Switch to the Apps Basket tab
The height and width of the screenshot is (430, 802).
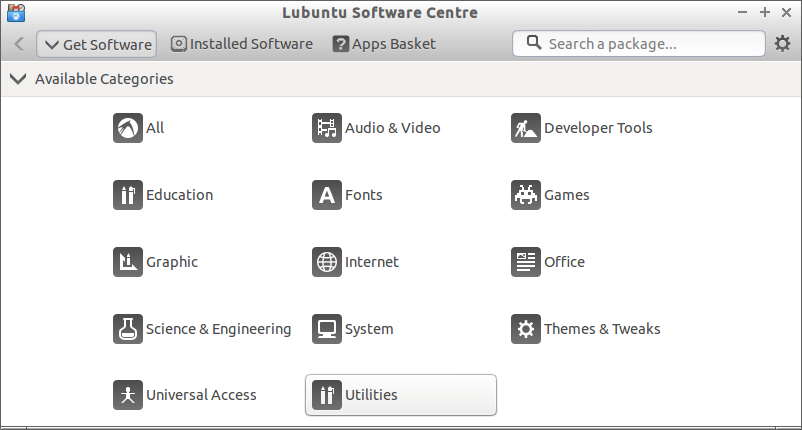[x=384, y=44]
